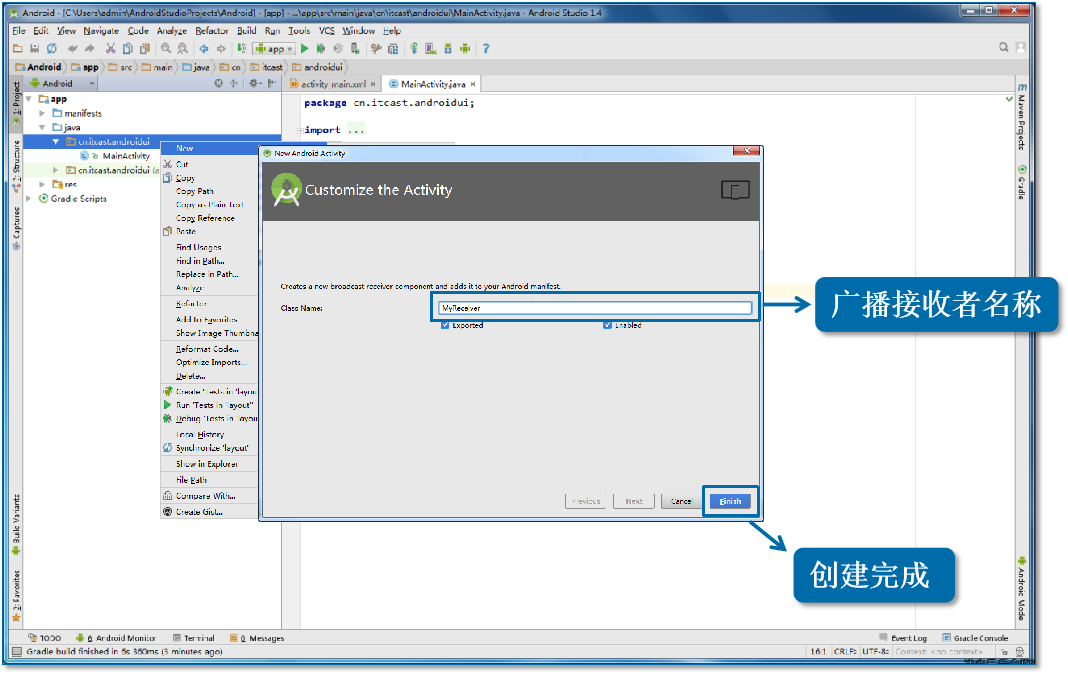This screenshot has width=1068, height=676.
Task: Click Hide panel icon in Project panel
Action: point(271,83)
